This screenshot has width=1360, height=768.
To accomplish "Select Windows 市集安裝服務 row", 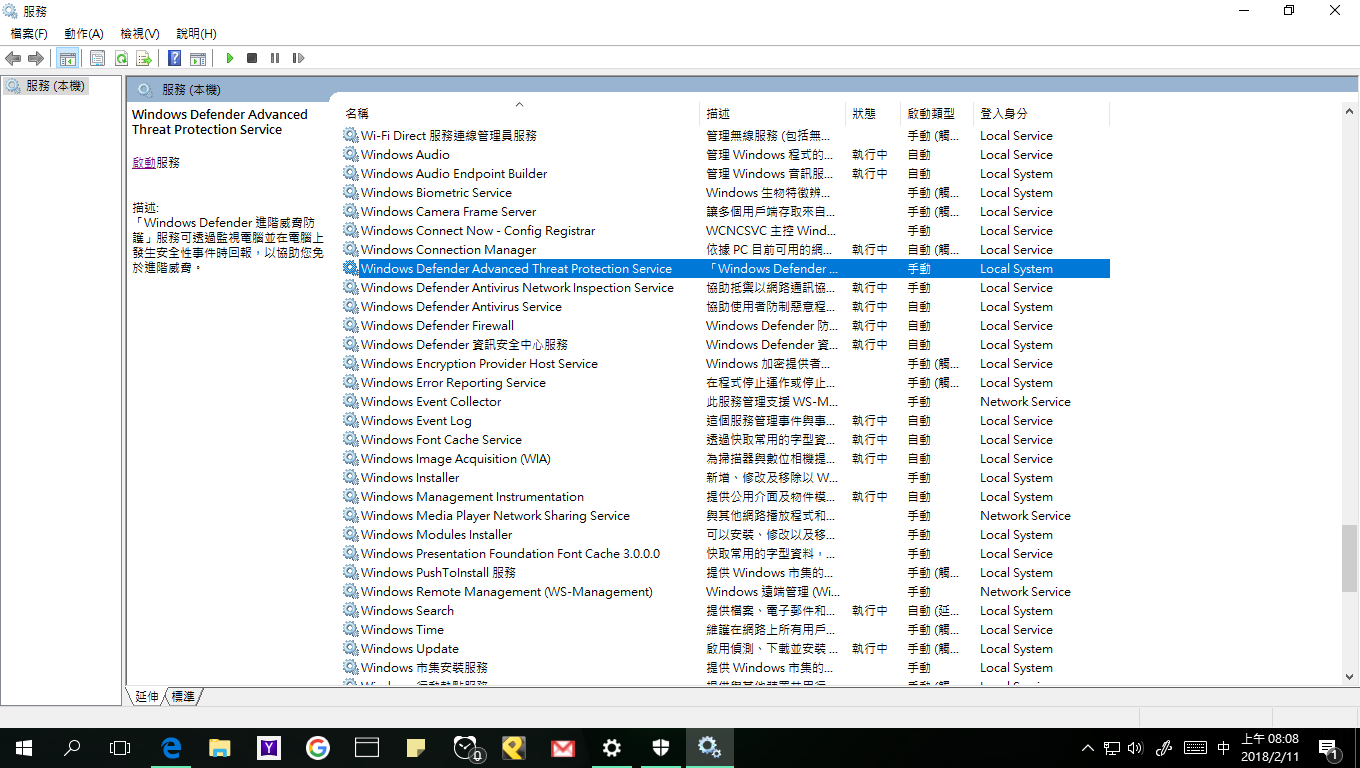I will coord(725,667).
